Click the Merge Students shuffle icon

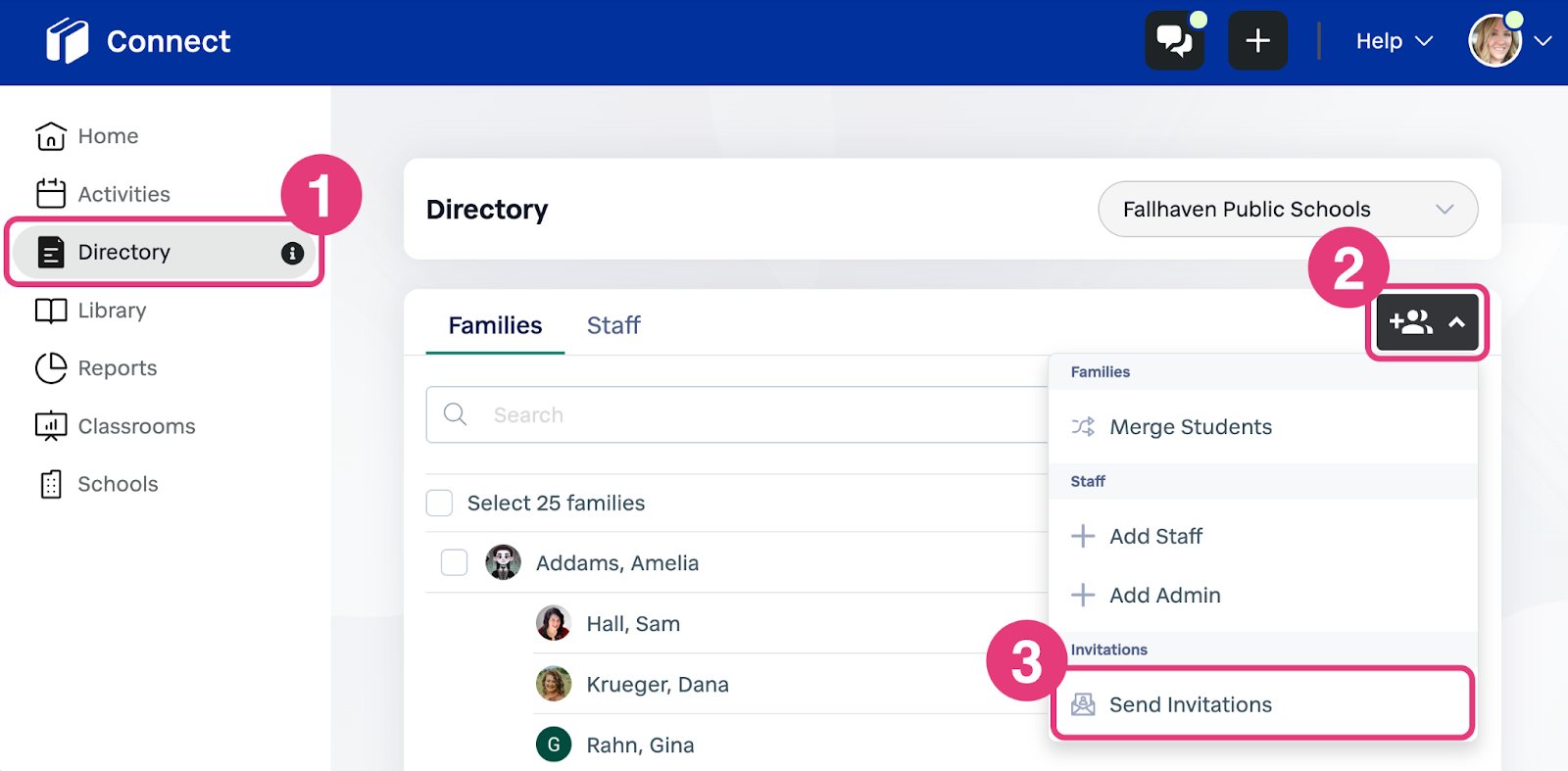pos(1083,426)
